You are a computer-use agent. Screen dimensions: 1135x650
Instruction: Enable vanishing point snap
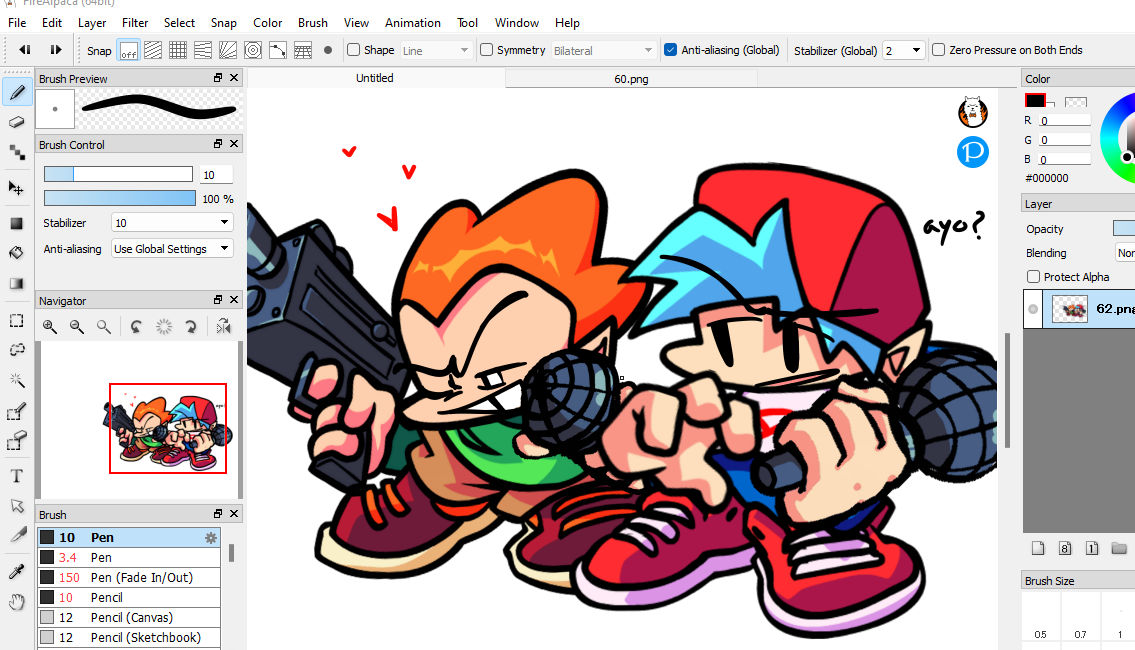click(203, 50)
